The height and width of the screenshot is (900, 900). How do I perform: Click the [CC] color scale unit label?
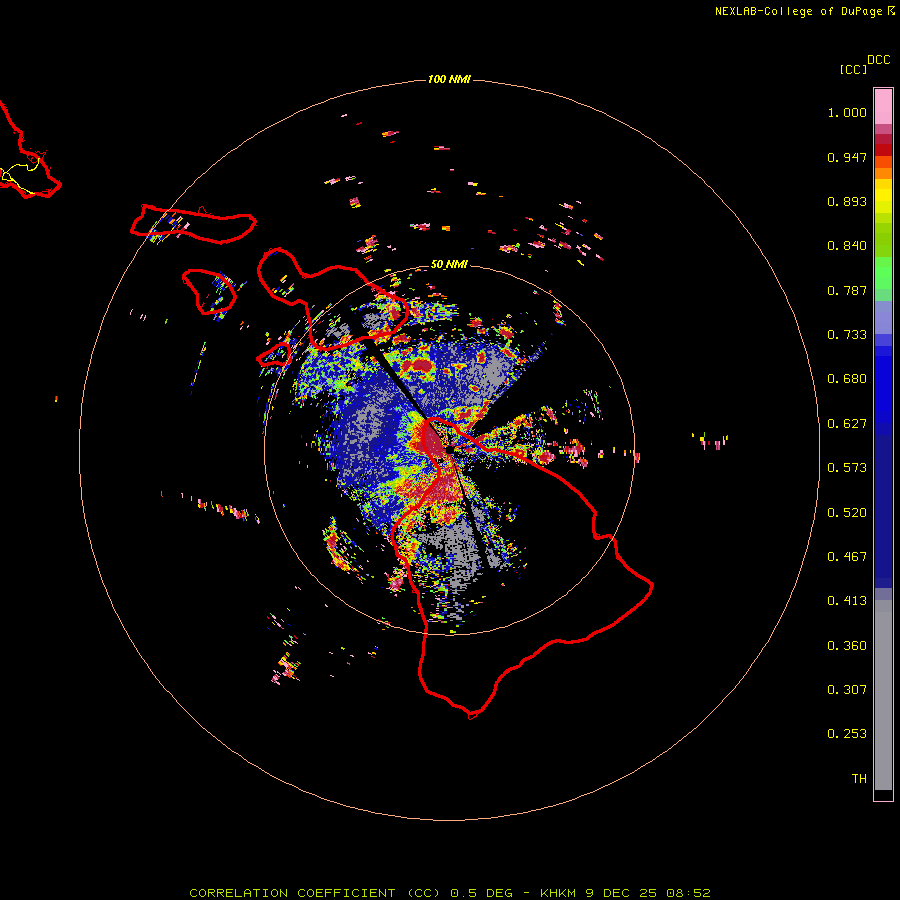[853, 70]
